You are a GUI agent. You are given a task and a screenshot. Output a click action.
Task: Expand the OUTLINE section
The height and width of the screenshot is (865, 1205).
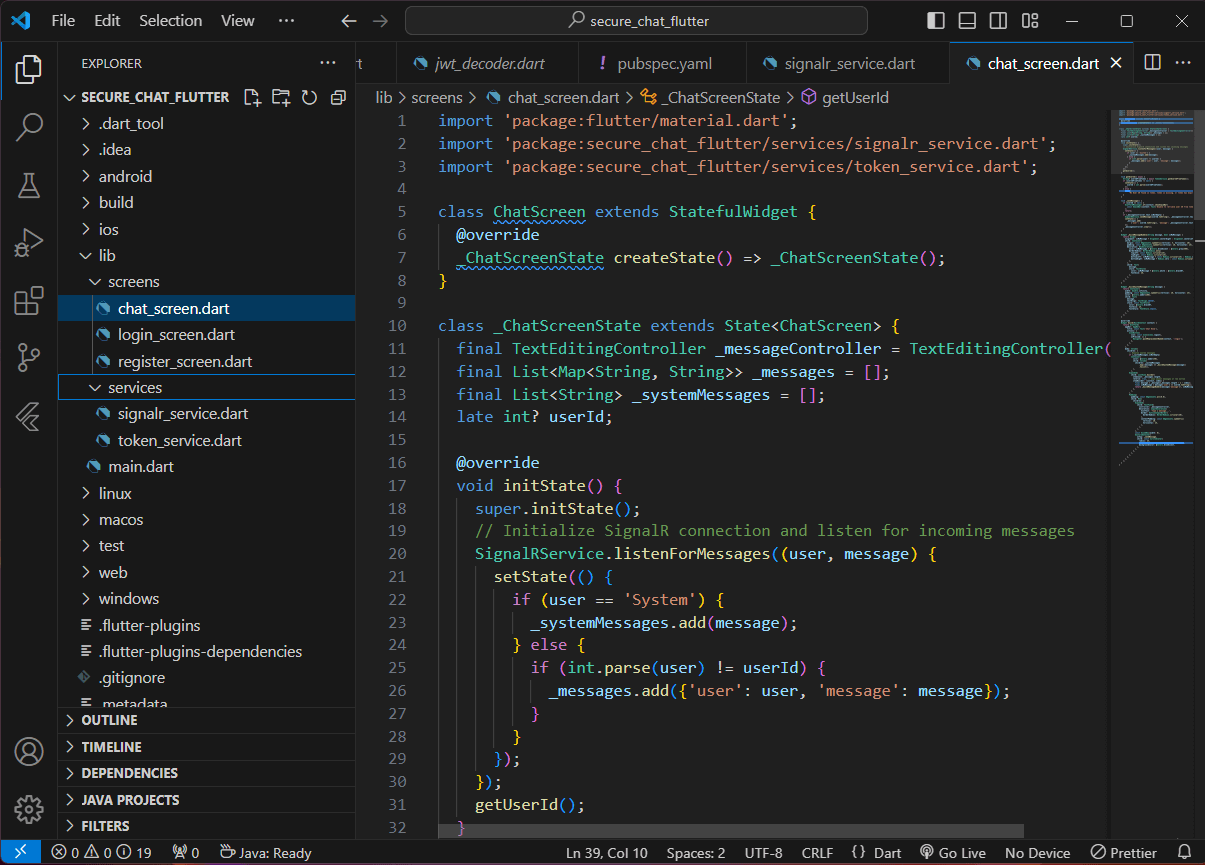pos(110,720)
